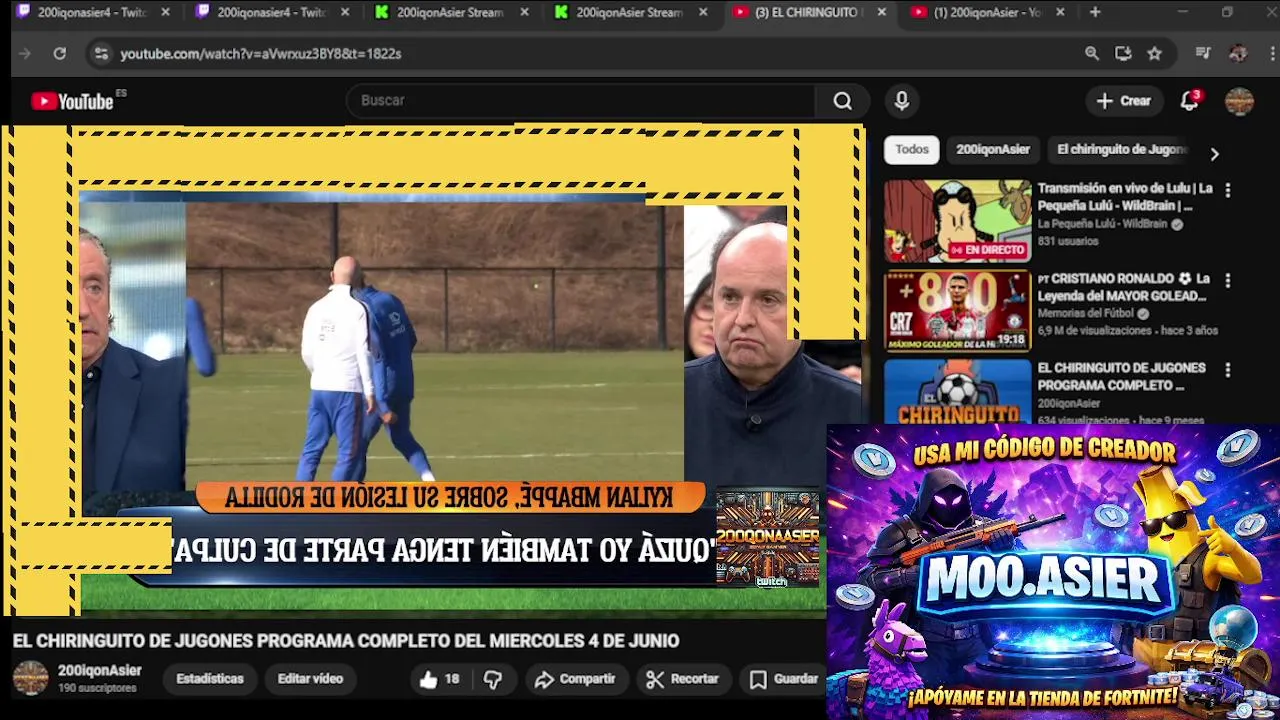This screenshot has width=1280, height=720.
Task: Click Editar vídeo button
Action: (x=310, y=679)
